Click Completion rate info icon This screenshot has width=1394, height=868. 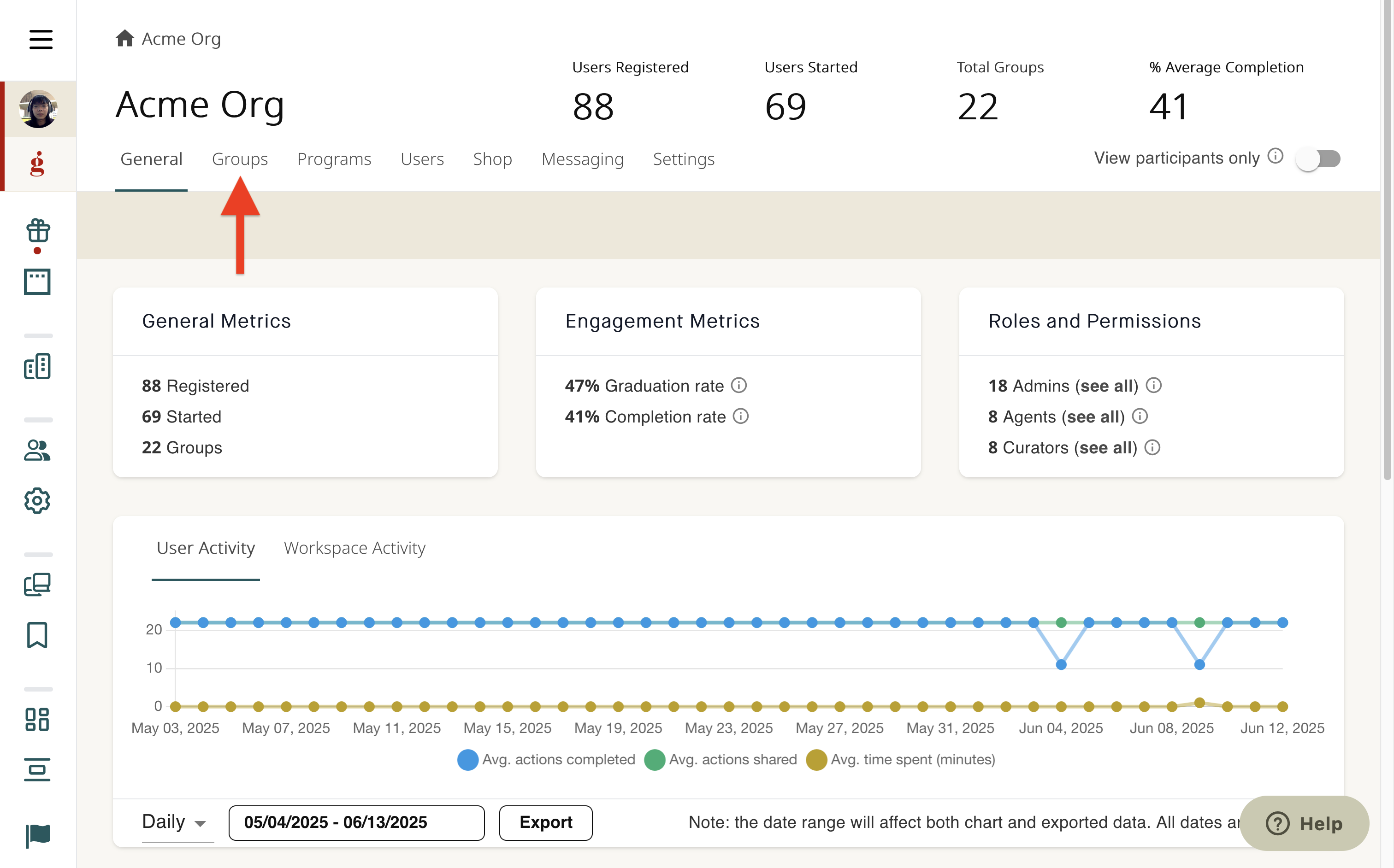(740, 416)
